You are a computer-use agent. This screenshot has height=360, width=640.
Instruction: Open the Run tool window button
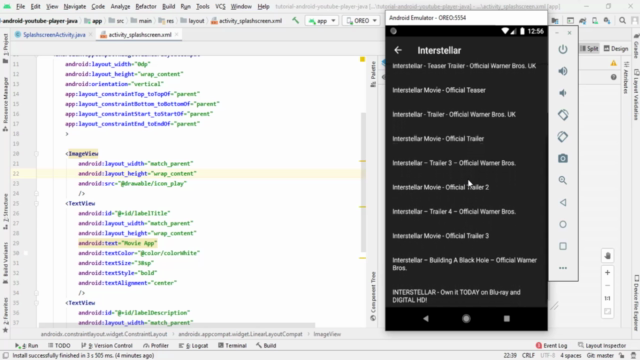(27, 345)
